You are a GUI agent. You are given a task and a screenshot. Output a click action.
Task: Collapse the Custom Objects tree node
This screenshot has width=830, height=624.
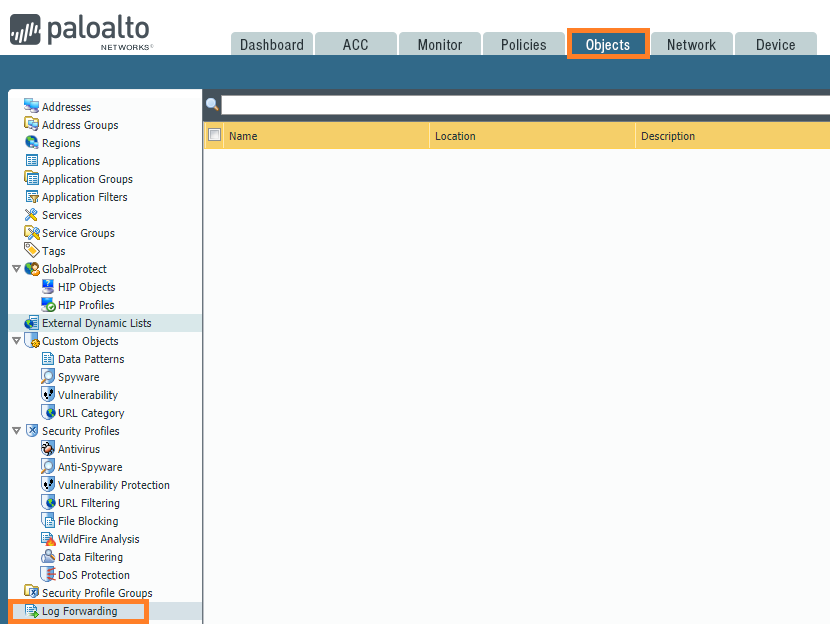click(x=16, y=341)
